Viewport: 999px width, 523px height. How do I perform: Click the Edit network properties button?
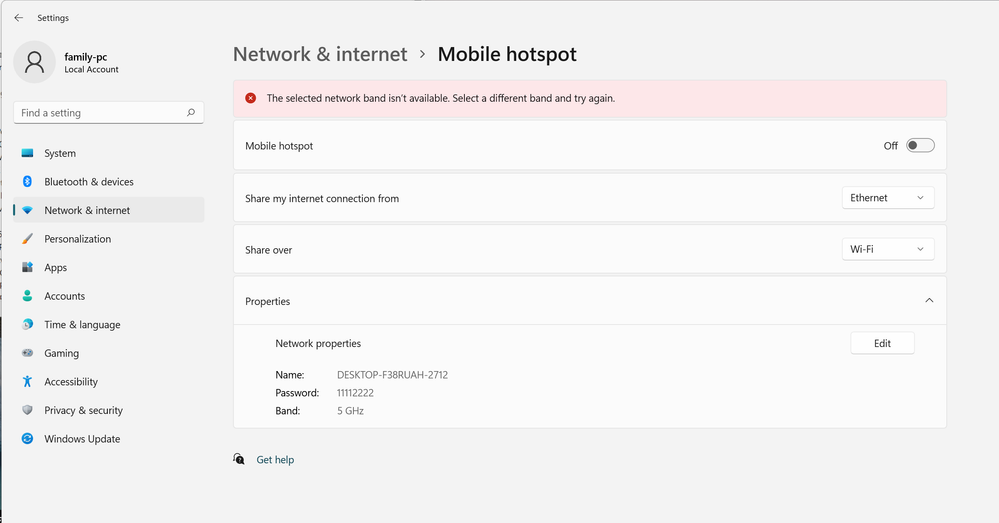tap(882, 343)
